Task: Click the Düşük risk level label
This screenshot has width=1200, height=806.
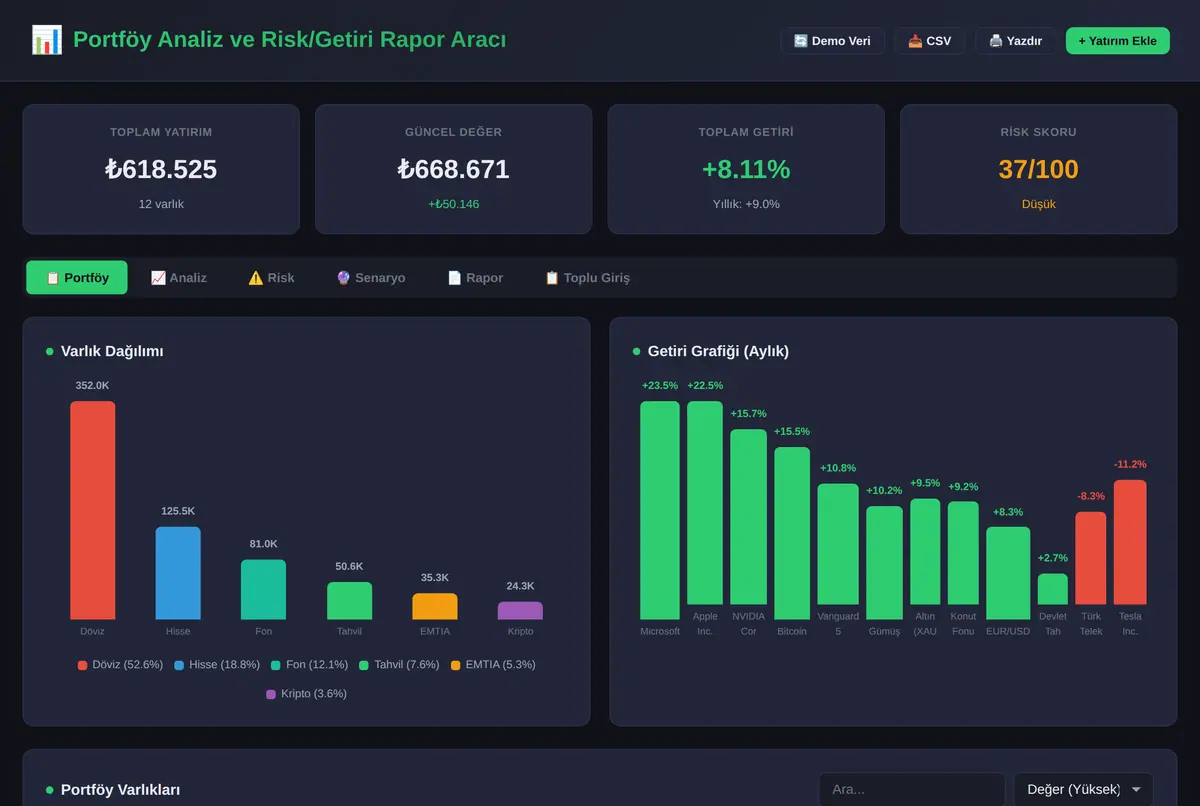Action: coord(1039,204)
